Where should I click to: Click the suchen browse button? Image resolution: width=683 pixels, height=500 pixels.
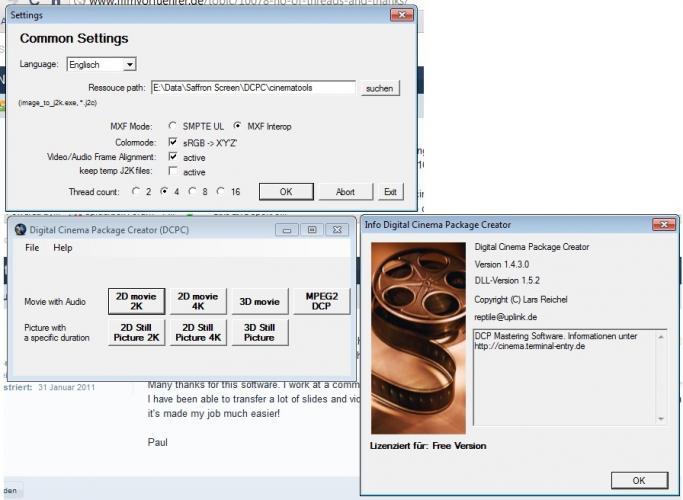coord(379,88)
